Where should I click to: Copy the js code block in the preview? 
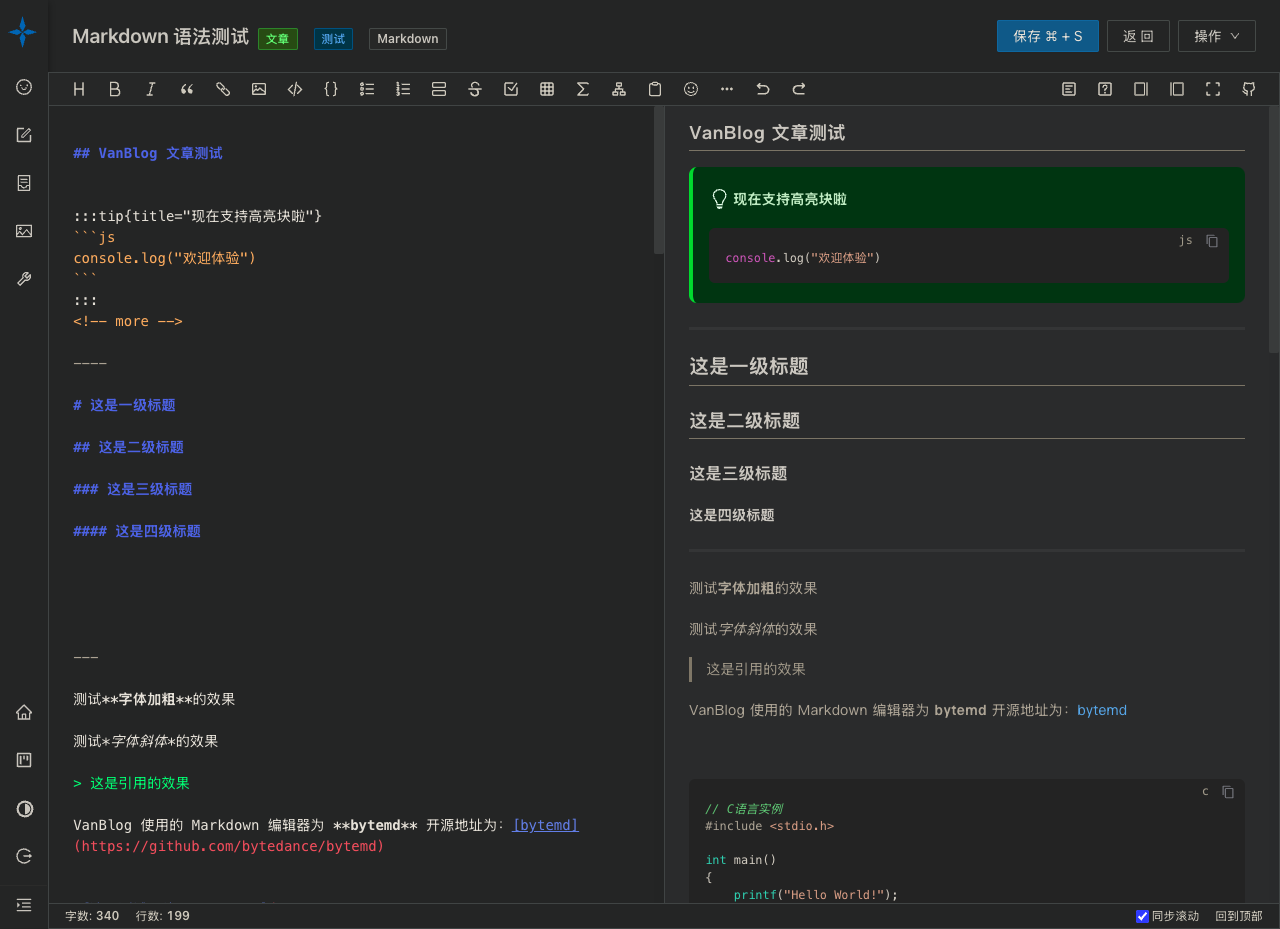1212,241
